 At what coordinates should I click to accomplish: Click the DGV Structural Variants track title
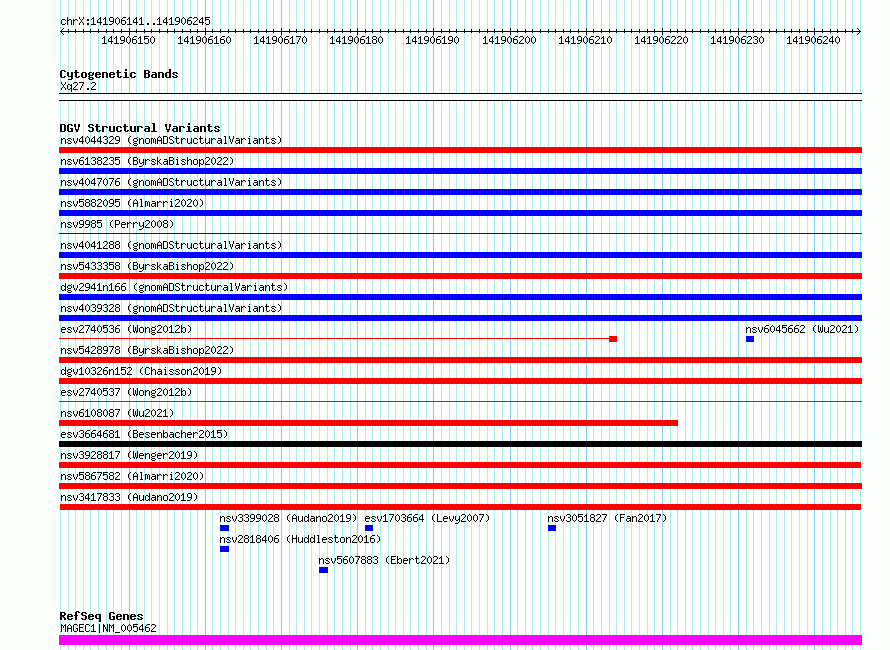140,128
